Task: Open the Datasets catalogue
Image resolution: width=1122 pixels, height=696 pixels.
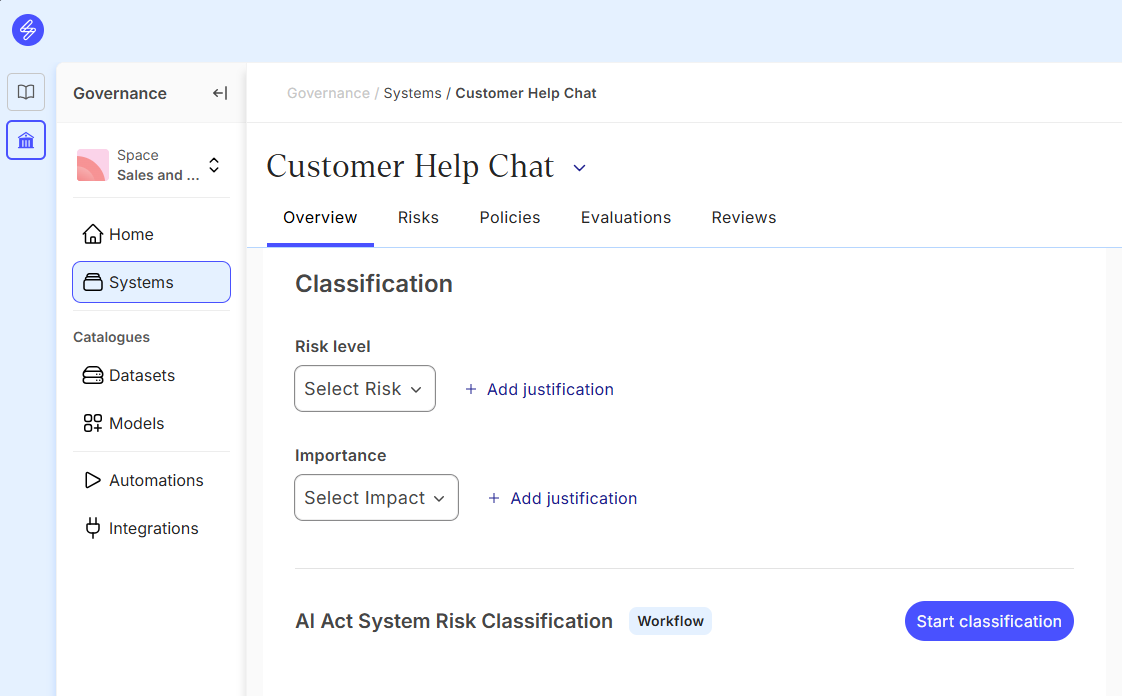Action: coord(141,375)
